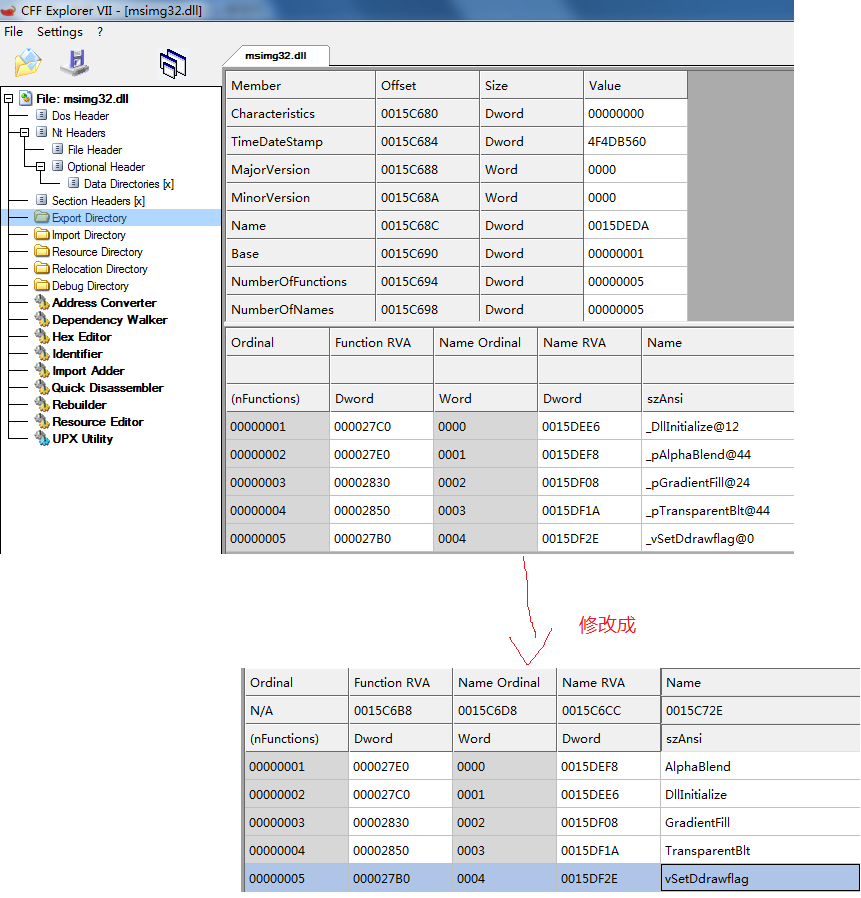Screen dimensions: 861x898
Task: Click the Name Ordinal header in upper export table
Action: pos(486,342)
